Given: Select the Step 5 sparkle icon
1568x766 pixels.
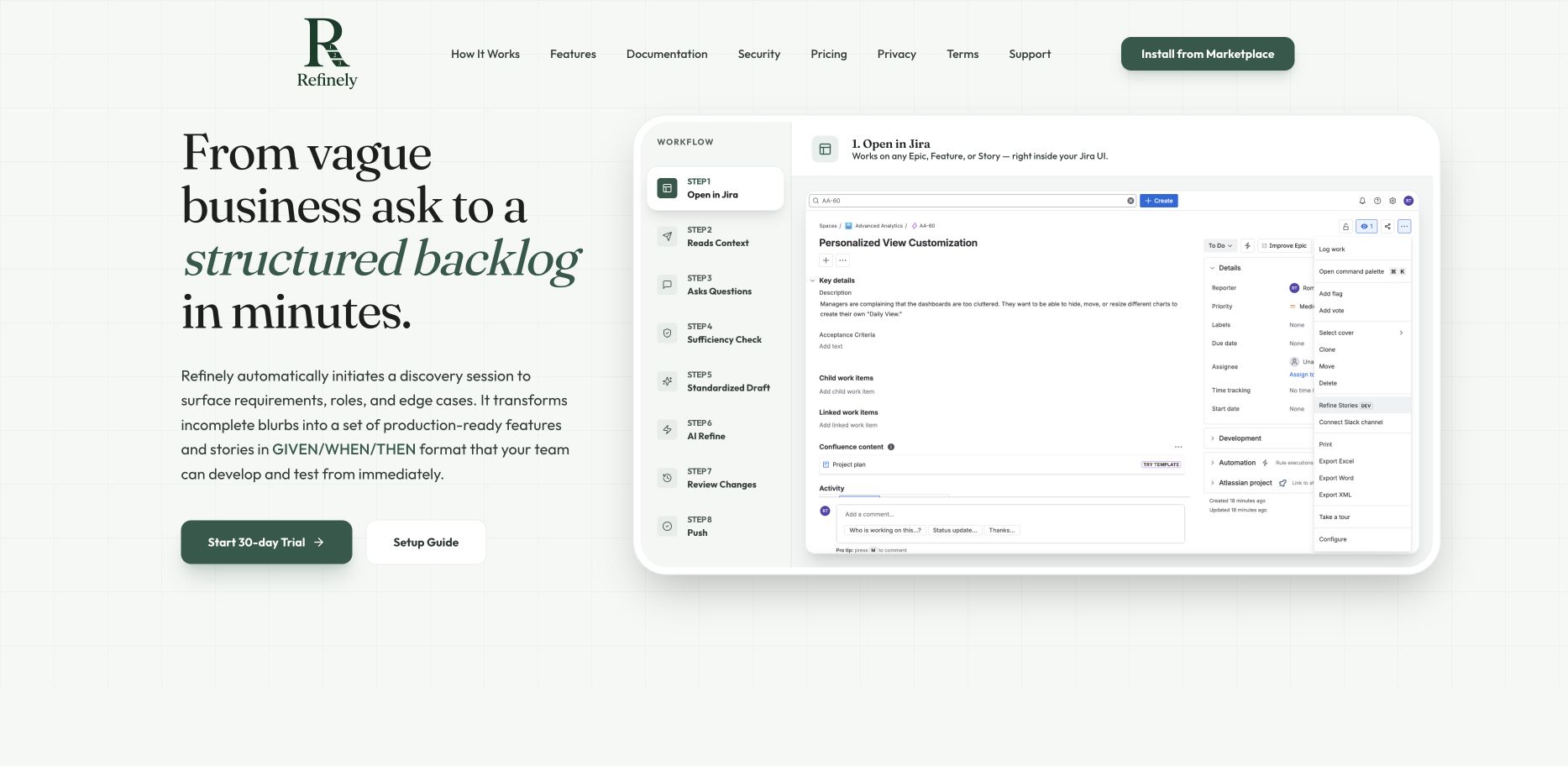Looking at the screenshot, I should (x=667, y=381).
